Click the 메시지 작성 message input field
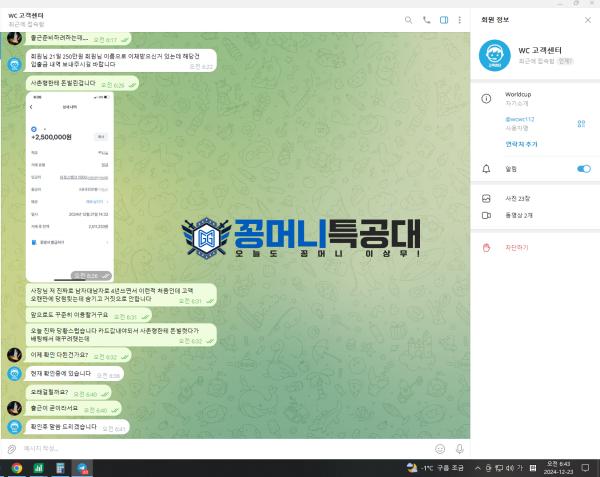 click(x=226, y=449)
